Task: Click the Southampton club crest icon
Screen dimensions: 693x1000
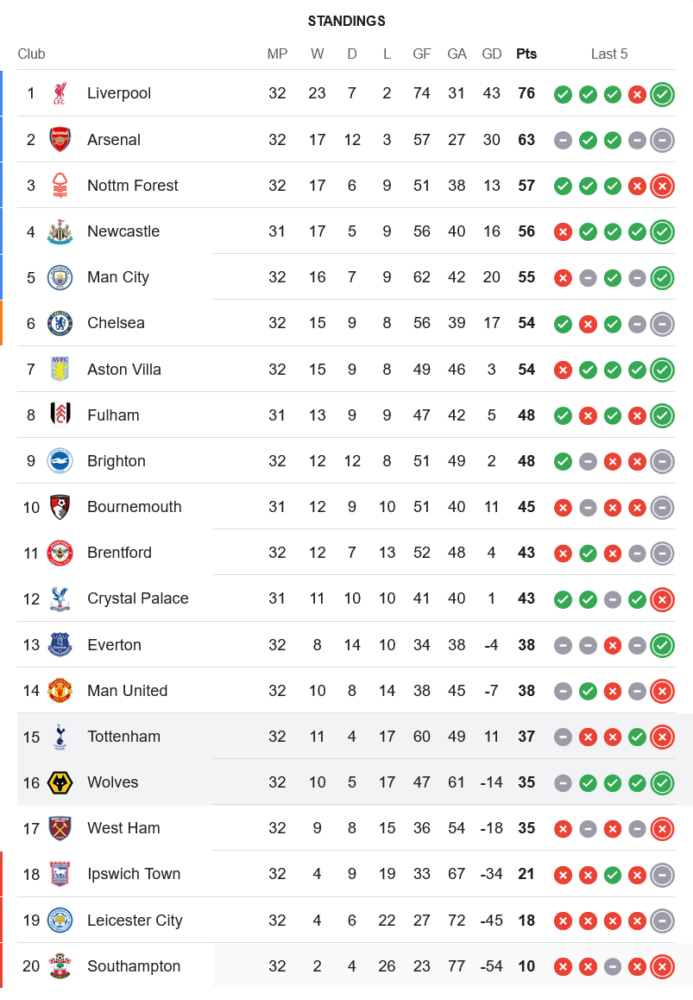Action: 60,967
